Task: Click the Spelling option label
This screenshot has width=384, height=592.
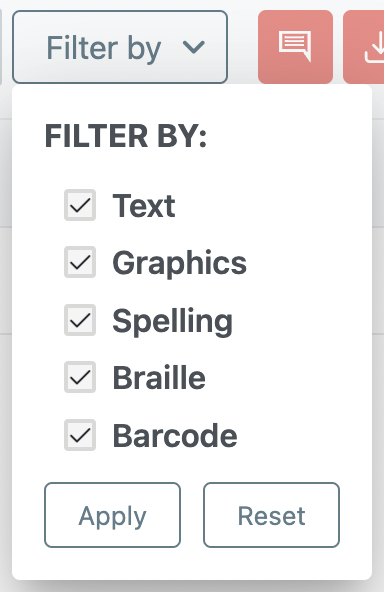Action: pyautogui.click(x=173, y=321)
